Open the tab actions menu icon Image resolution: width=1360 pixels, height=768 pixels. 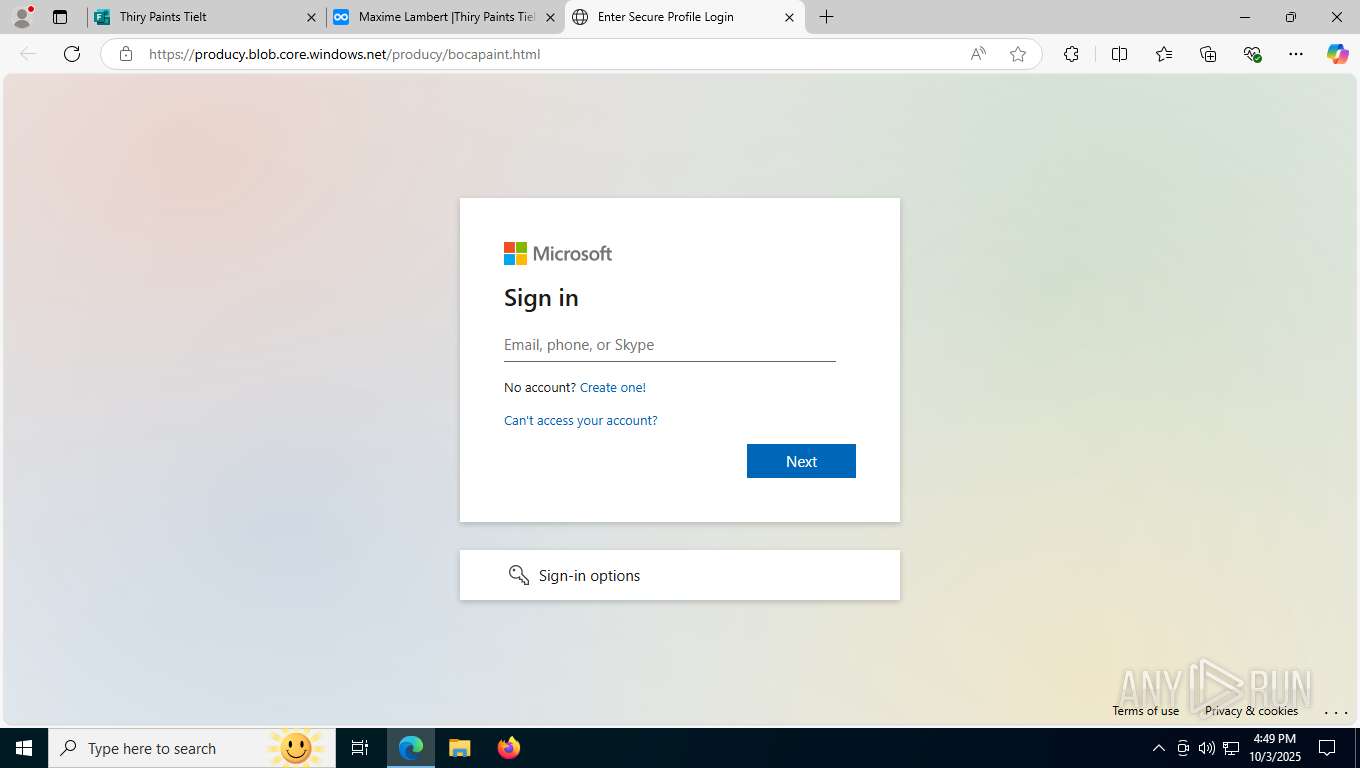coord(60,17)
